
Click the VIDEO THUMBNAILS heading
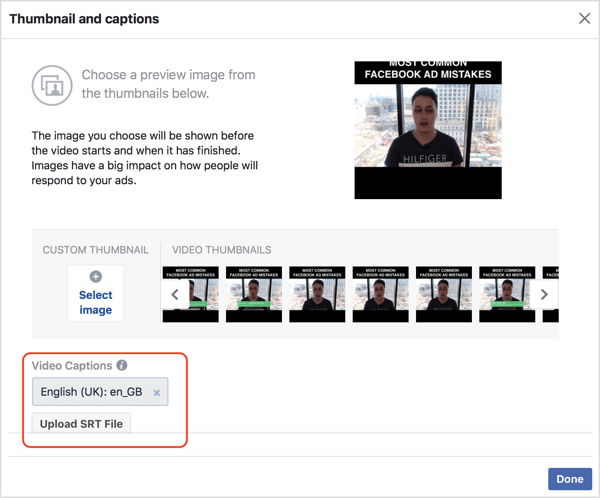click(x=222, y=250)
